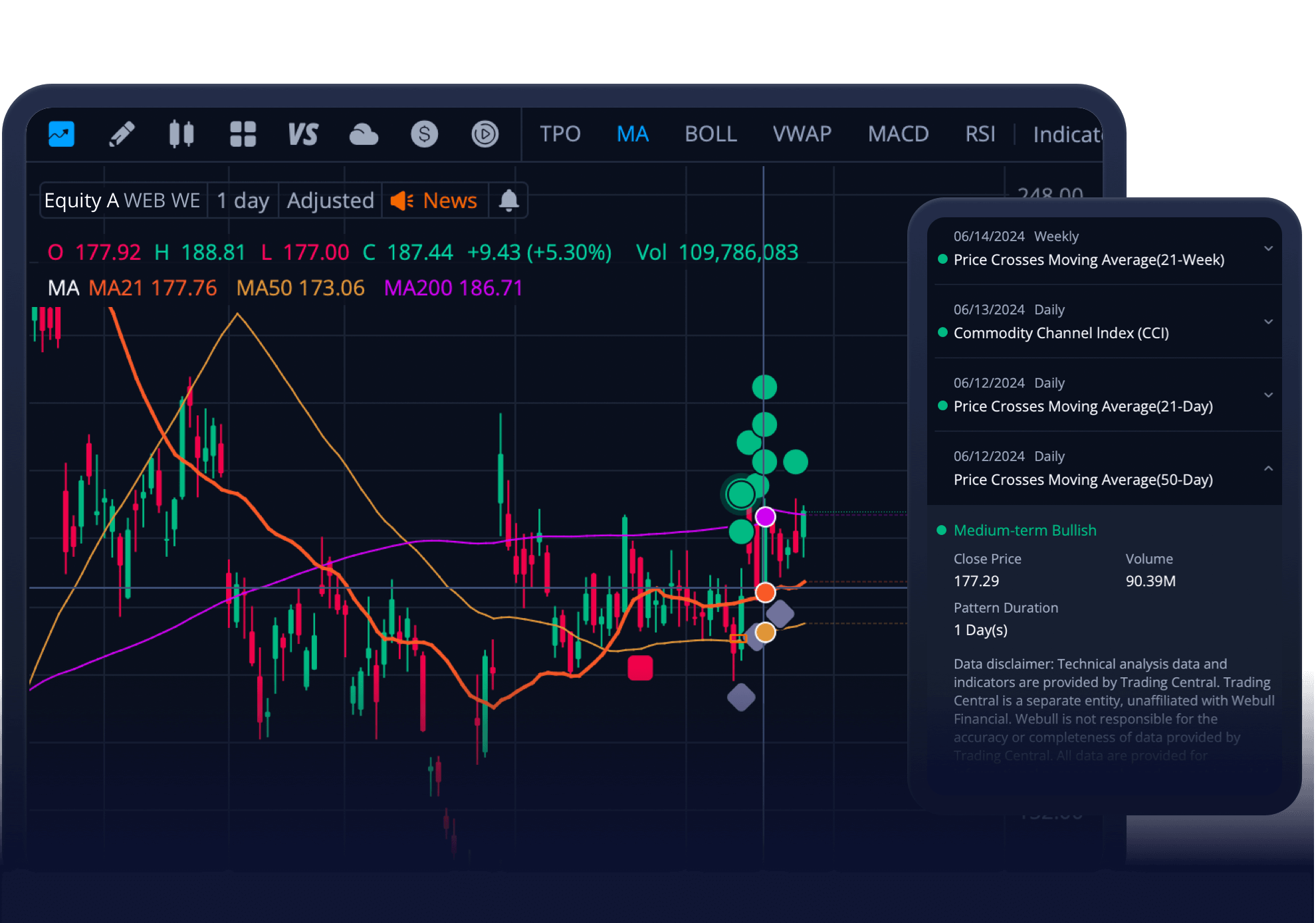Screen dimensions: 1316x923
Task: Collapse the 50-Day Moving Average event
Action: 1268,468
